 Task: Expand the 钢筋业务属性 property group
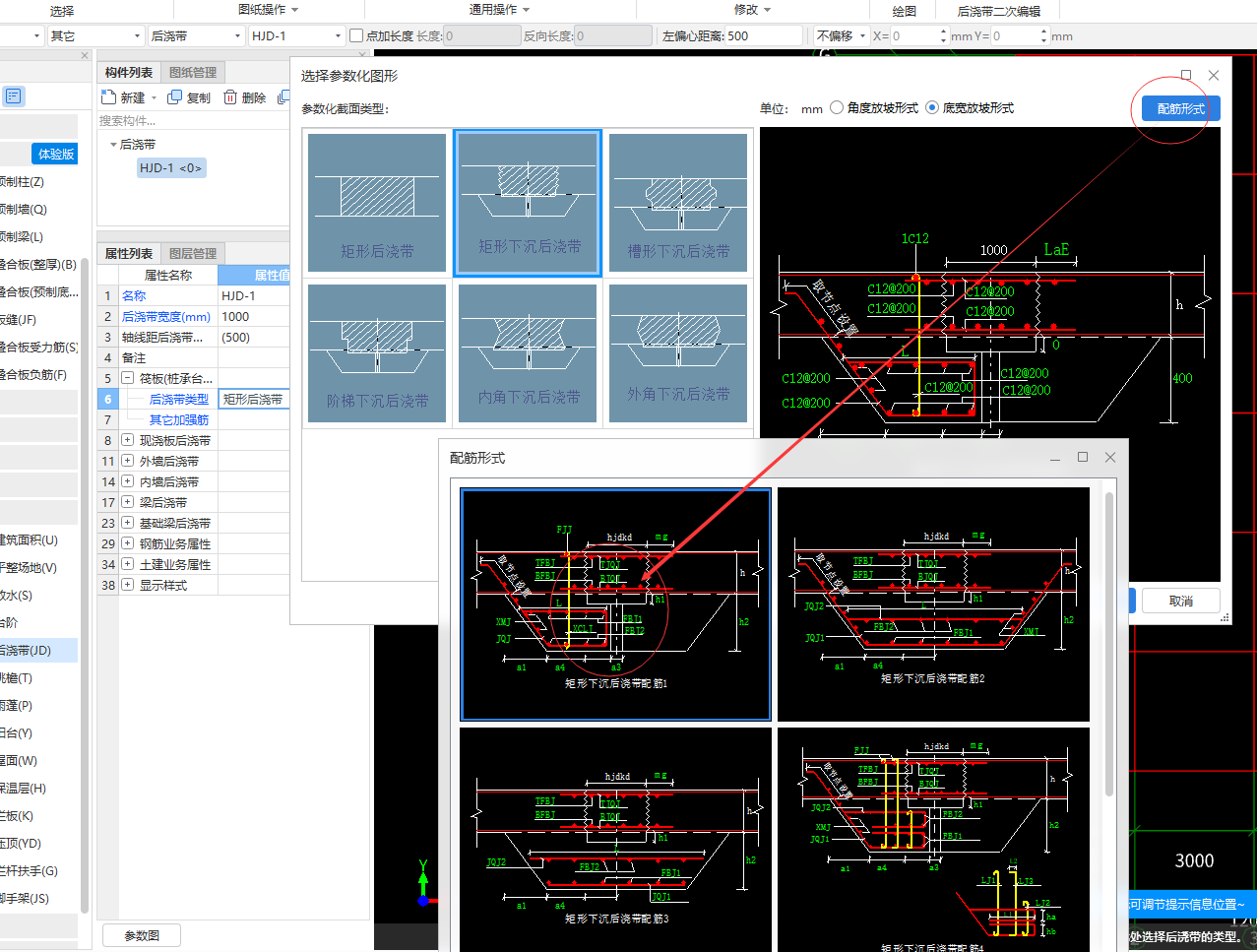tap(128, 543)
